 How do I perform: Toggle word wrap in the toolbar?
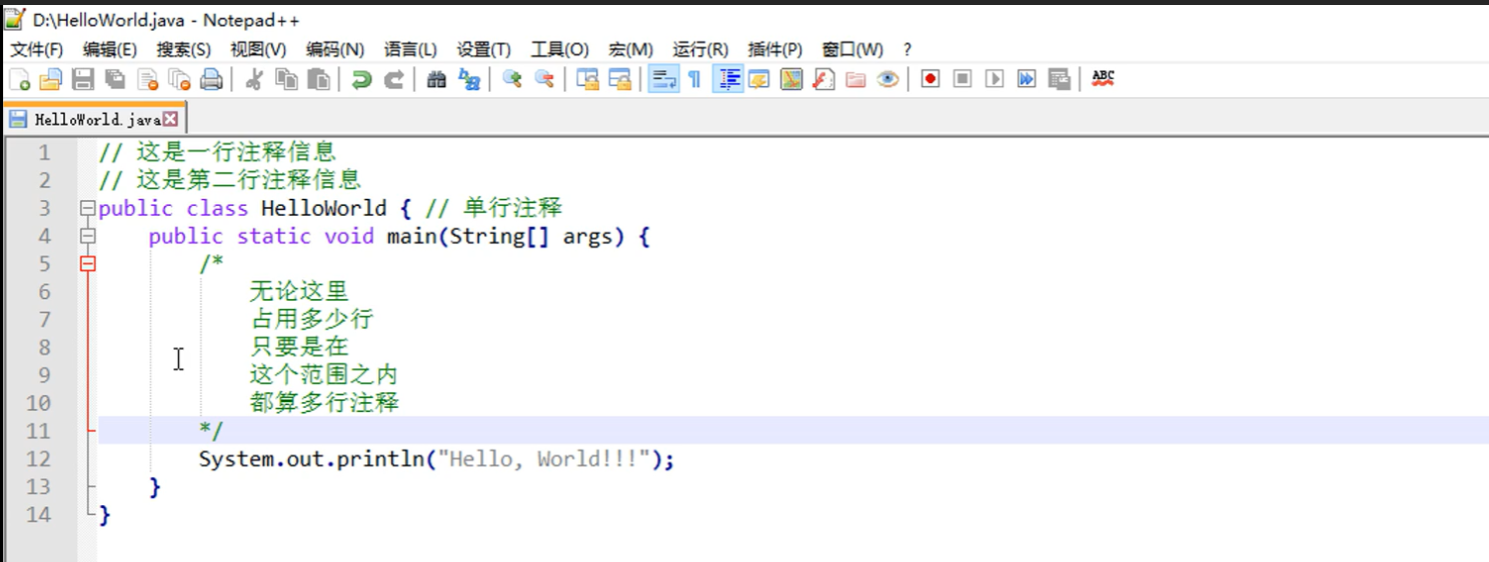click(x=663, y=79)
